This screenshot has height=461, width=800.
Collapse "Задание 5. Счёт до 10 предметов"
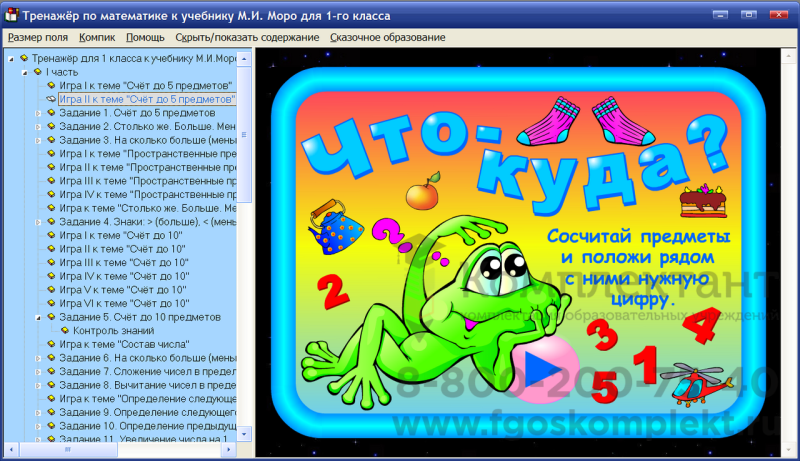38,317
